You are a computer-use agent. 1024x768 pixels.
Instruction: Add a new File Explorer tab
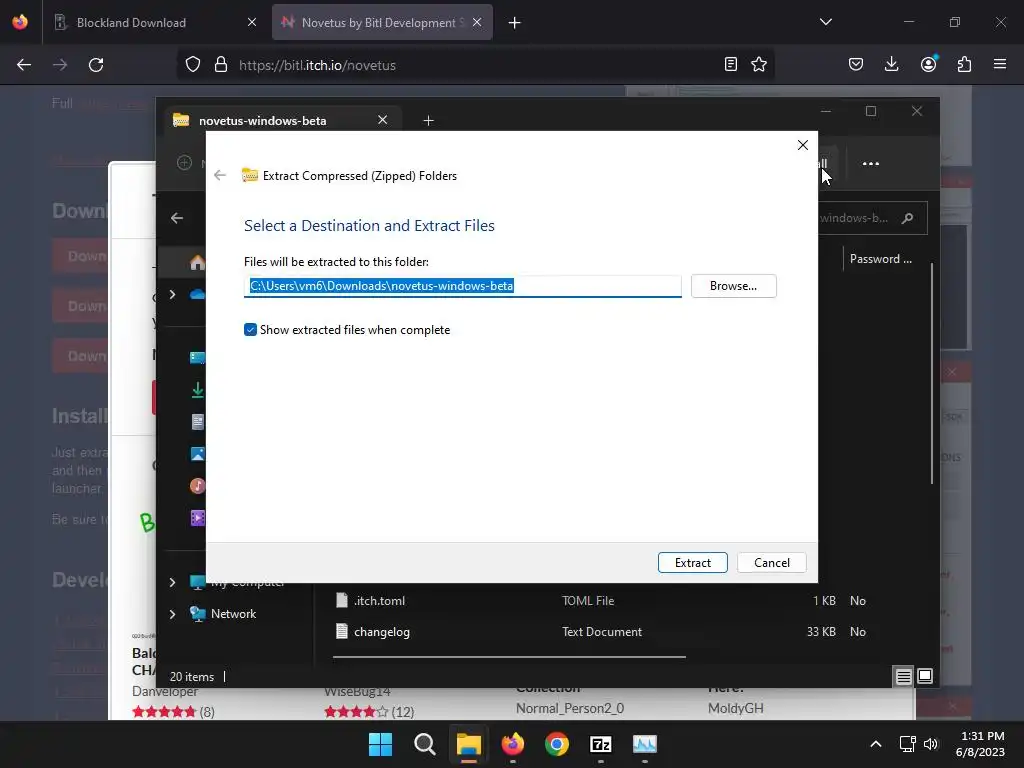tap(428, 120)
